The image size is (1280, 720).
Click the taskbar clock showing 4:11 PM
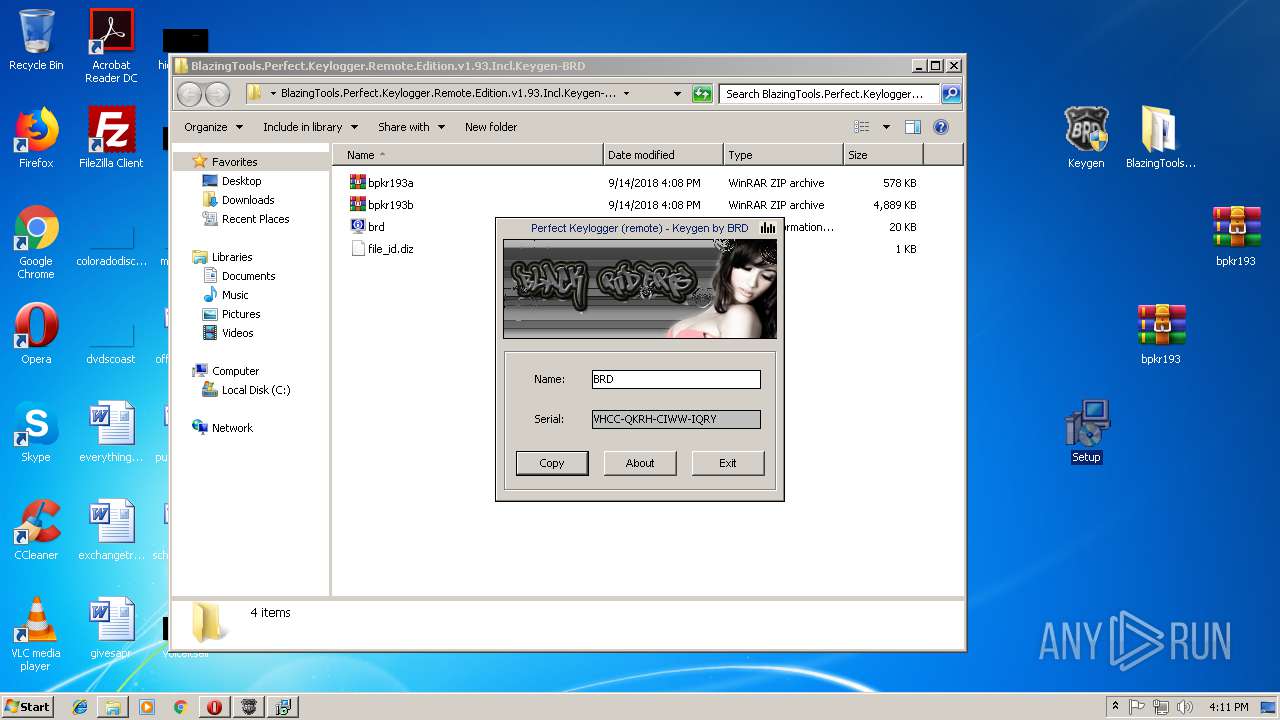(x=1229, y=707)
